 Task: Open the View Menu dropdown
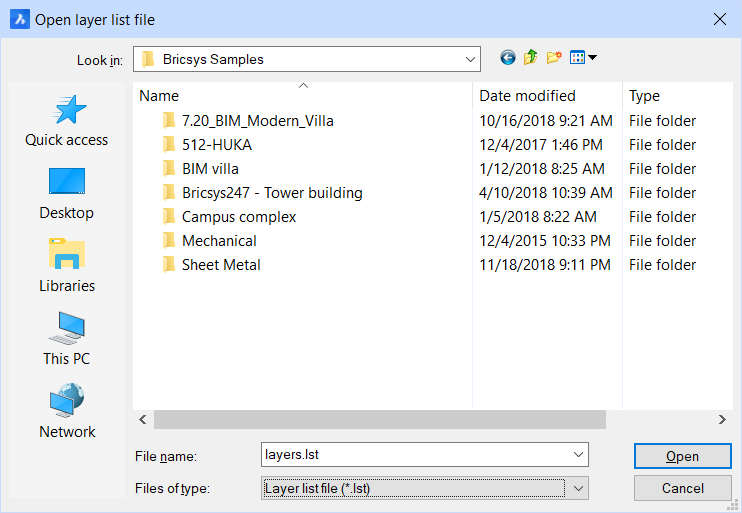(582, 58)
